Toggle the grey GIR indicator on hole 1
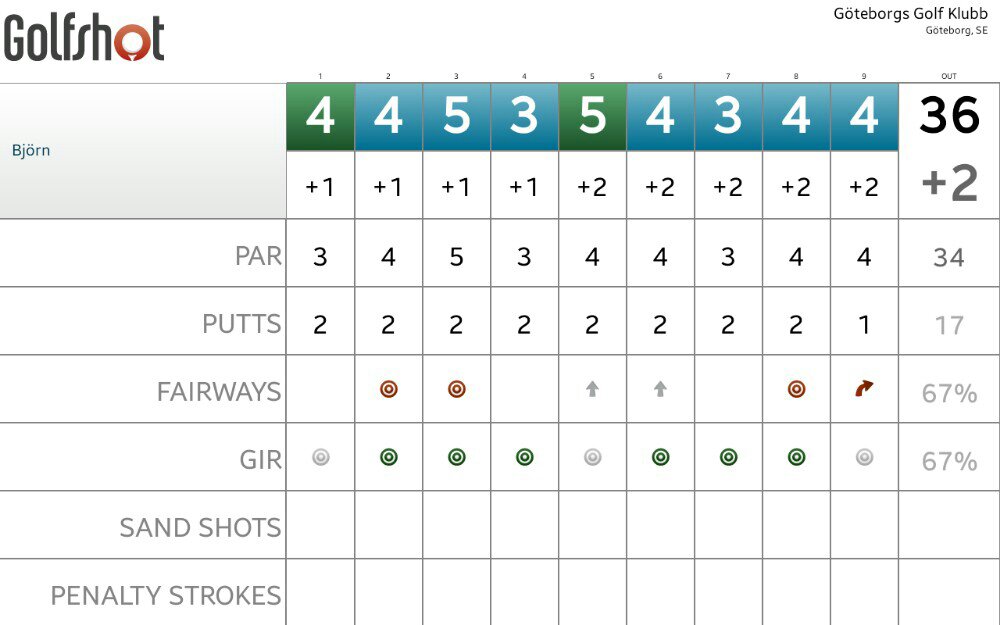1000x625 pixels. click(x=321, y=457)
